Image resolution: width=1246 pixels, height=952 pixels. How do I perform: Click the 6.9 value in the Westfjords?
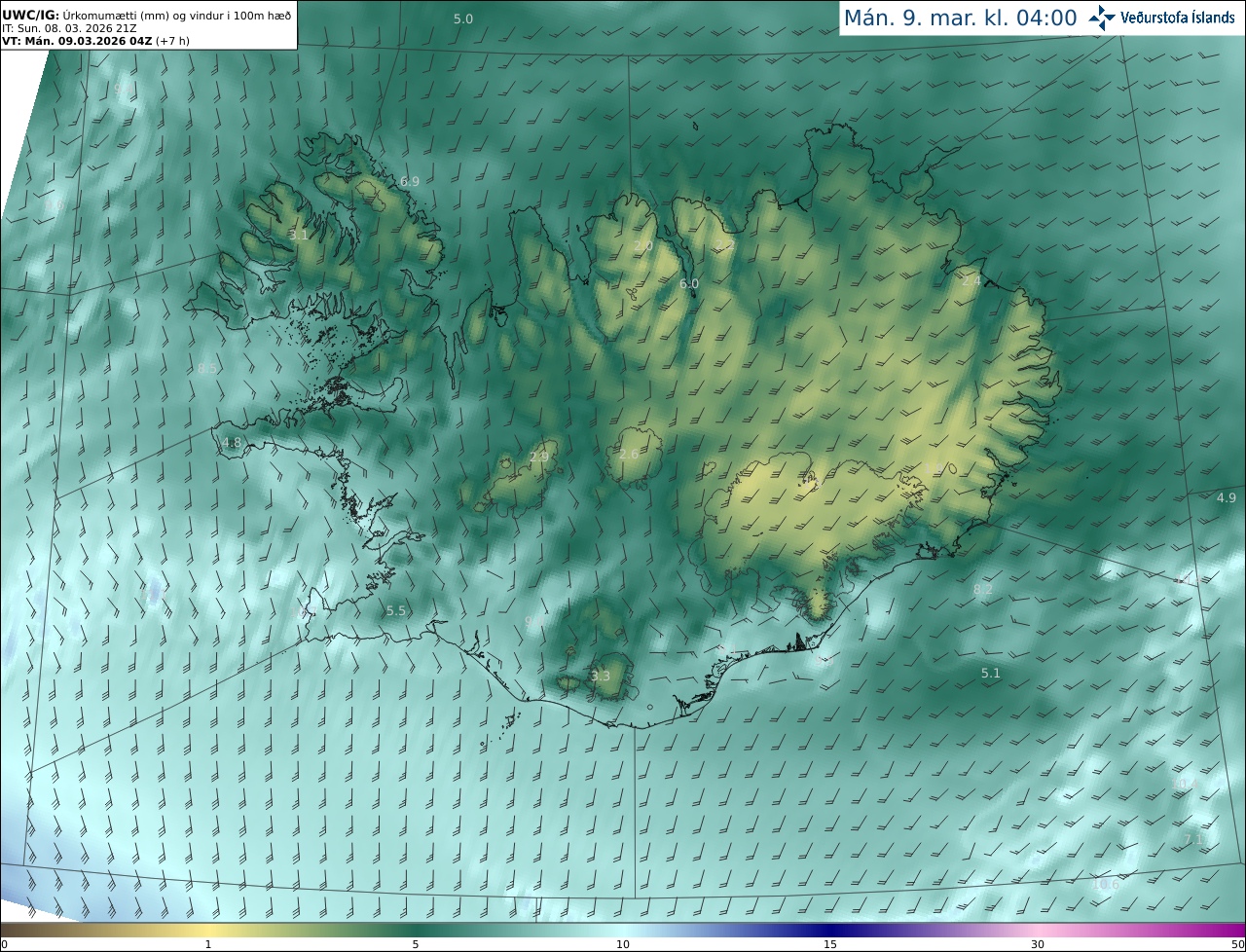tap(410, 182)
